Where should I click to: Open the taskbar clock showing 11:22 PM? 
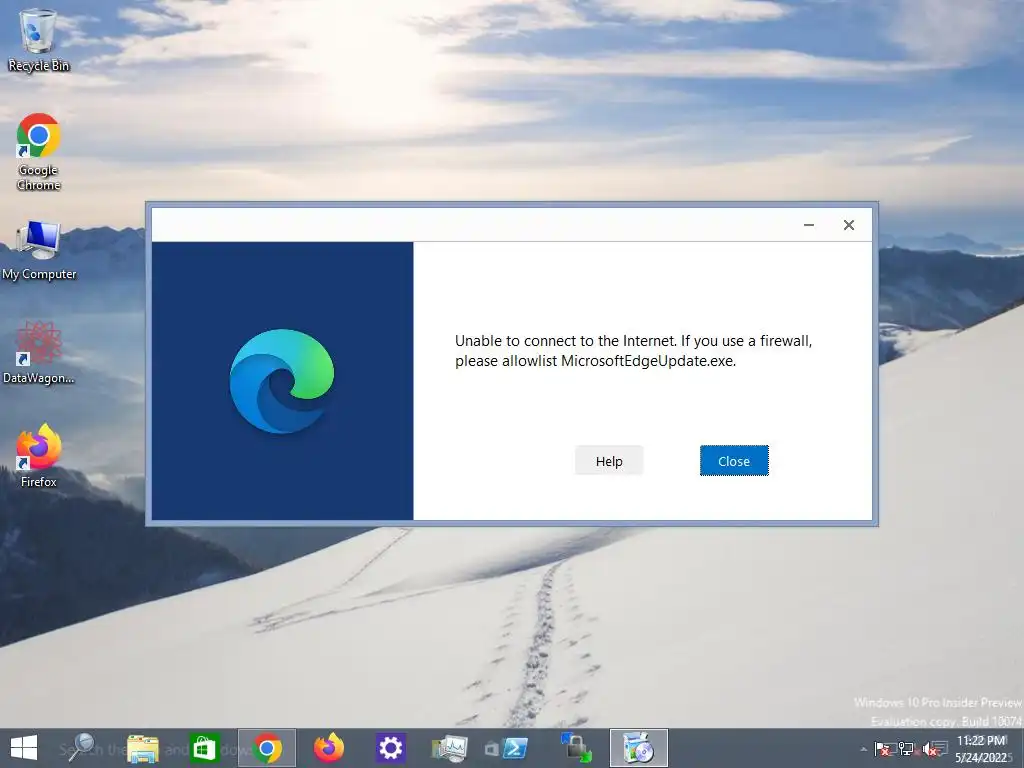pyautogui.click(x=982, y=748)
